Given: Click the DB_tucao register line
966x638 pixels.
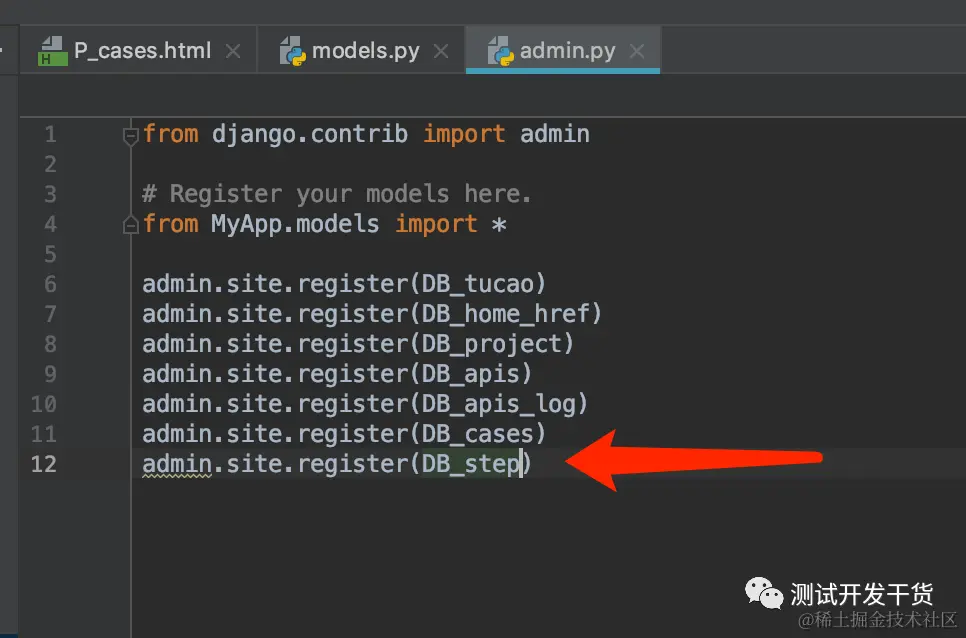Looking at the screenshot, I should (x=344, y=285).
